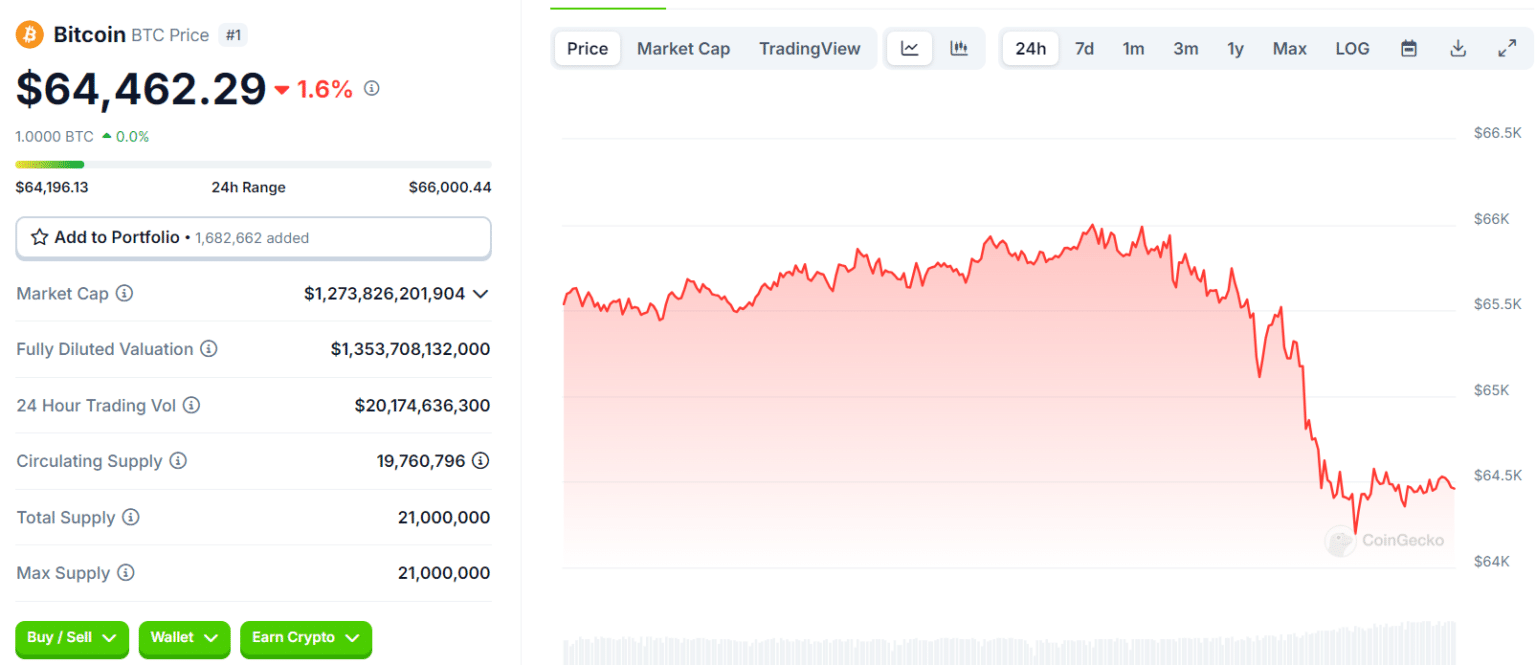Viewport: 1536px width, 665px height.
Task: Click the Market Cap info icon
Action: [x=125, y=294]
